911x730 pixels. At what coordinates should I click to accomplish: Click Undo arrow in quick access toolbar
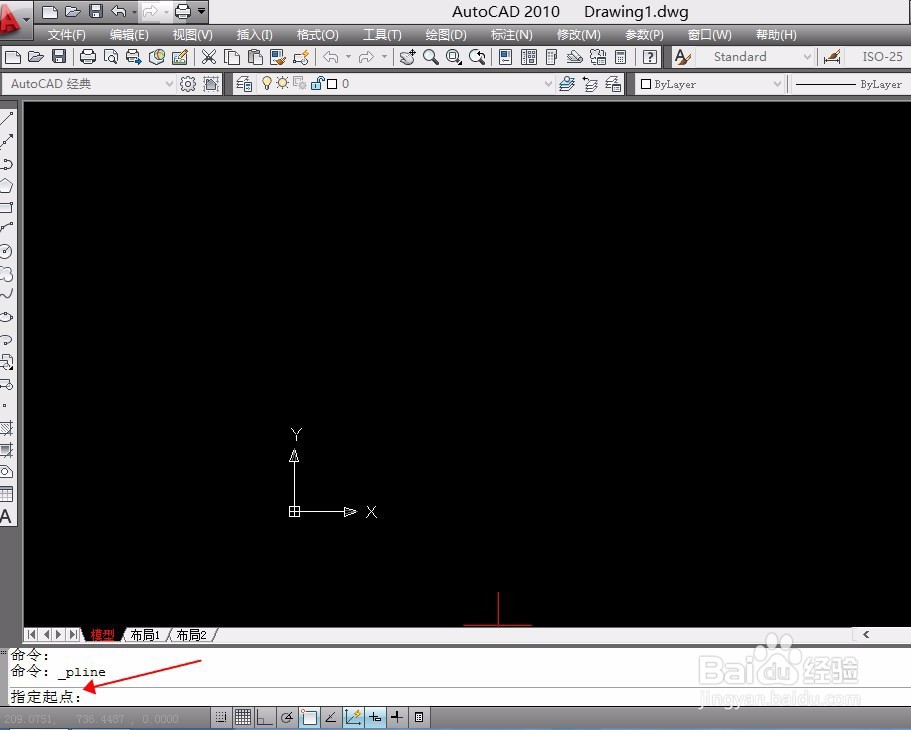[119, 11]
